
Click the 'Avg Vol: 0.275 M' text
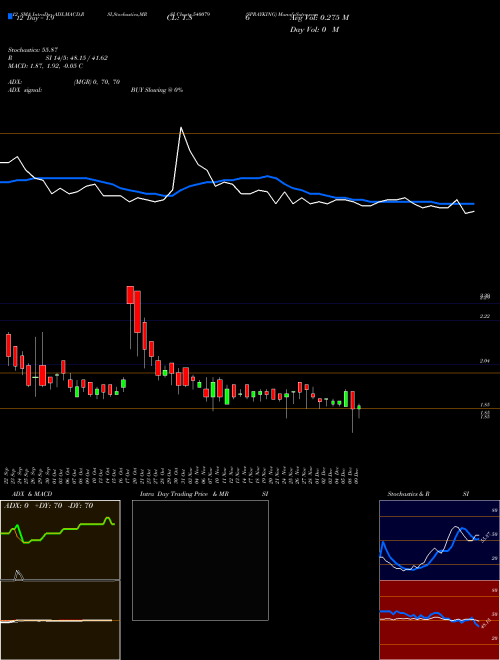tap(319, 18)
